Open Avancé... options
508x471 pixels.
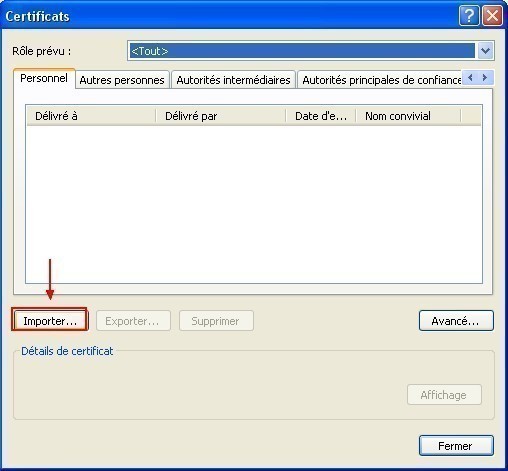[456, 321]
